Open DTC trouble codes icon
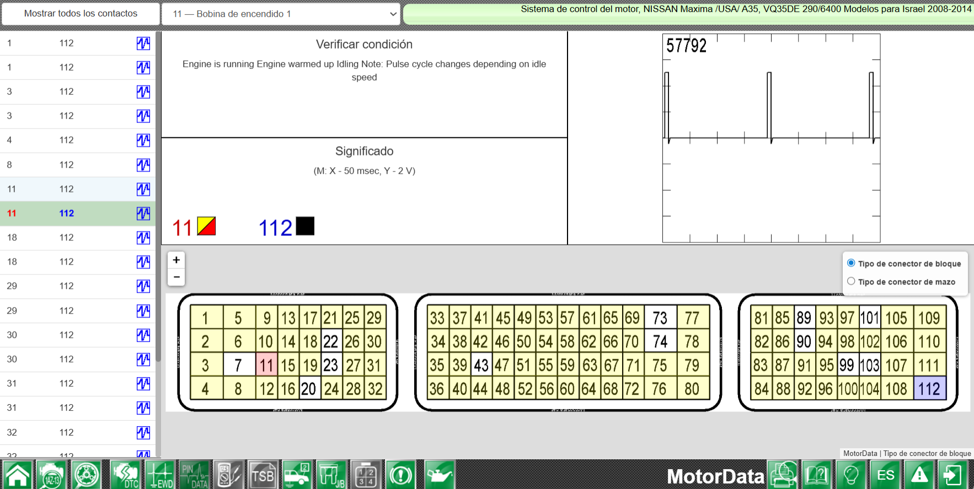974x489 pixels. click(125, 475)
